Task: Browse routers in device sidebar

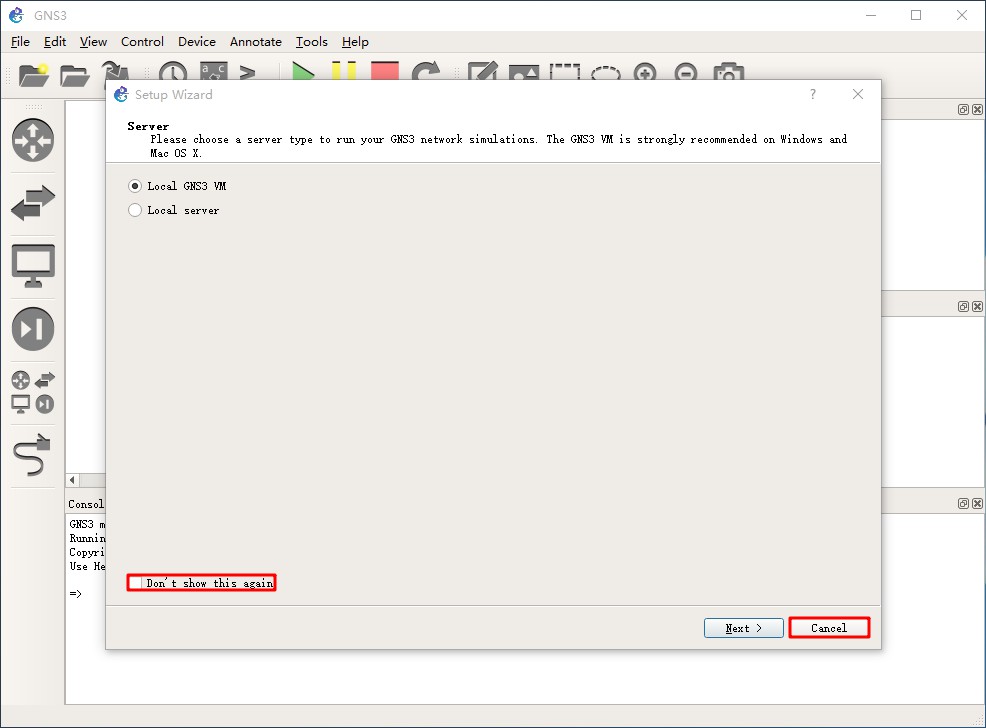Action: [x=33, y=140]
